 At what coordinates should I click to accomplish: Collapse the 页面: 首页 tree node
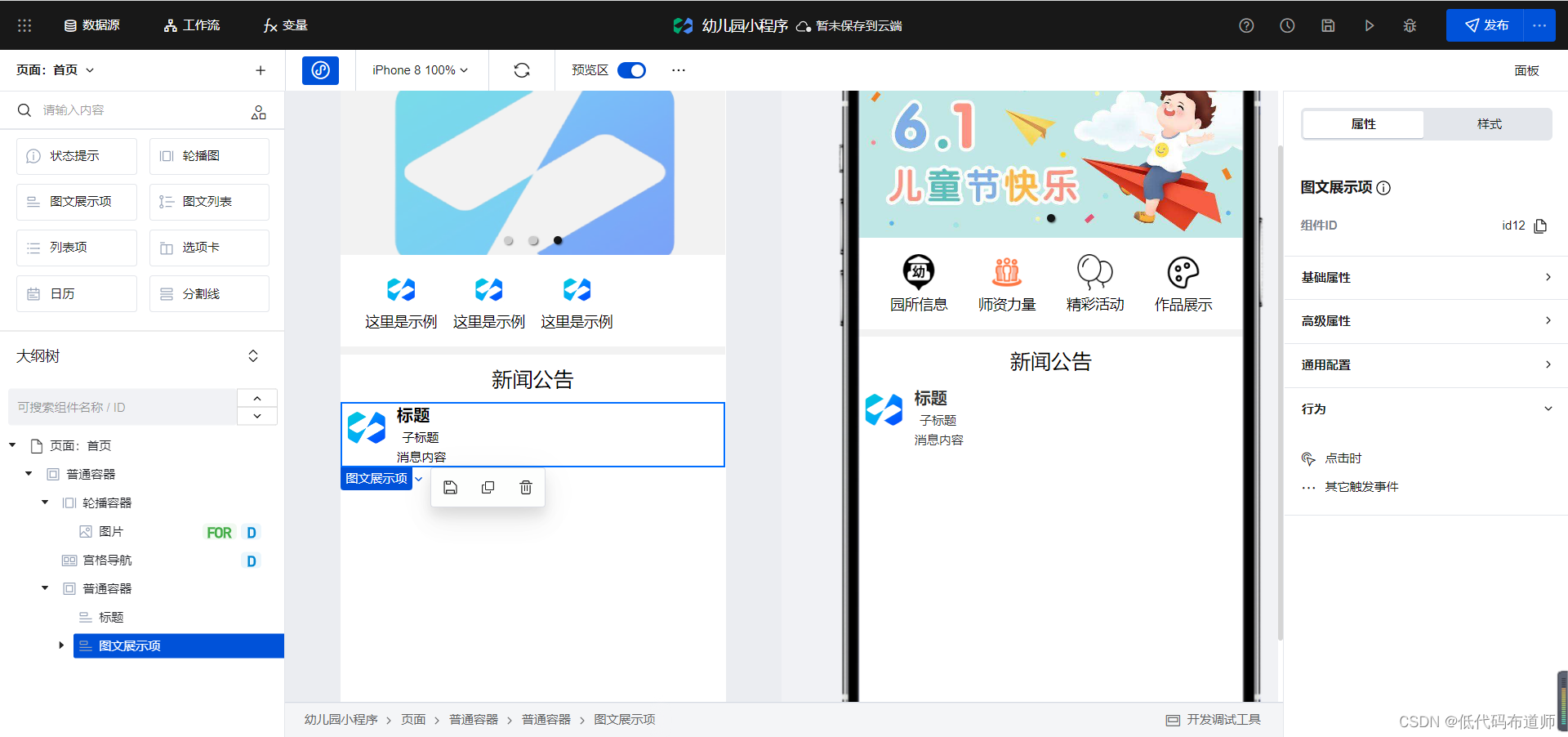pyautogui.click(x=12, y=445)
